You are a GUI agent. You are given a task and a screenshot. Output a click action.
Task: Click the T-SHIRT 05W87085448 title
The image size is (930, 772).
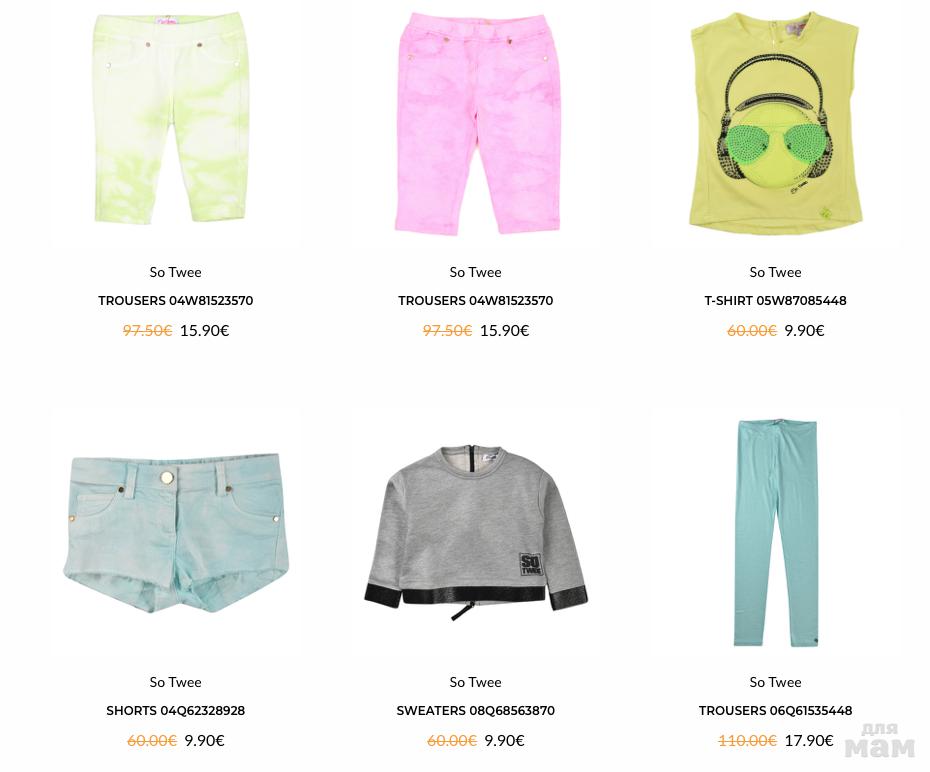(775, 301)
